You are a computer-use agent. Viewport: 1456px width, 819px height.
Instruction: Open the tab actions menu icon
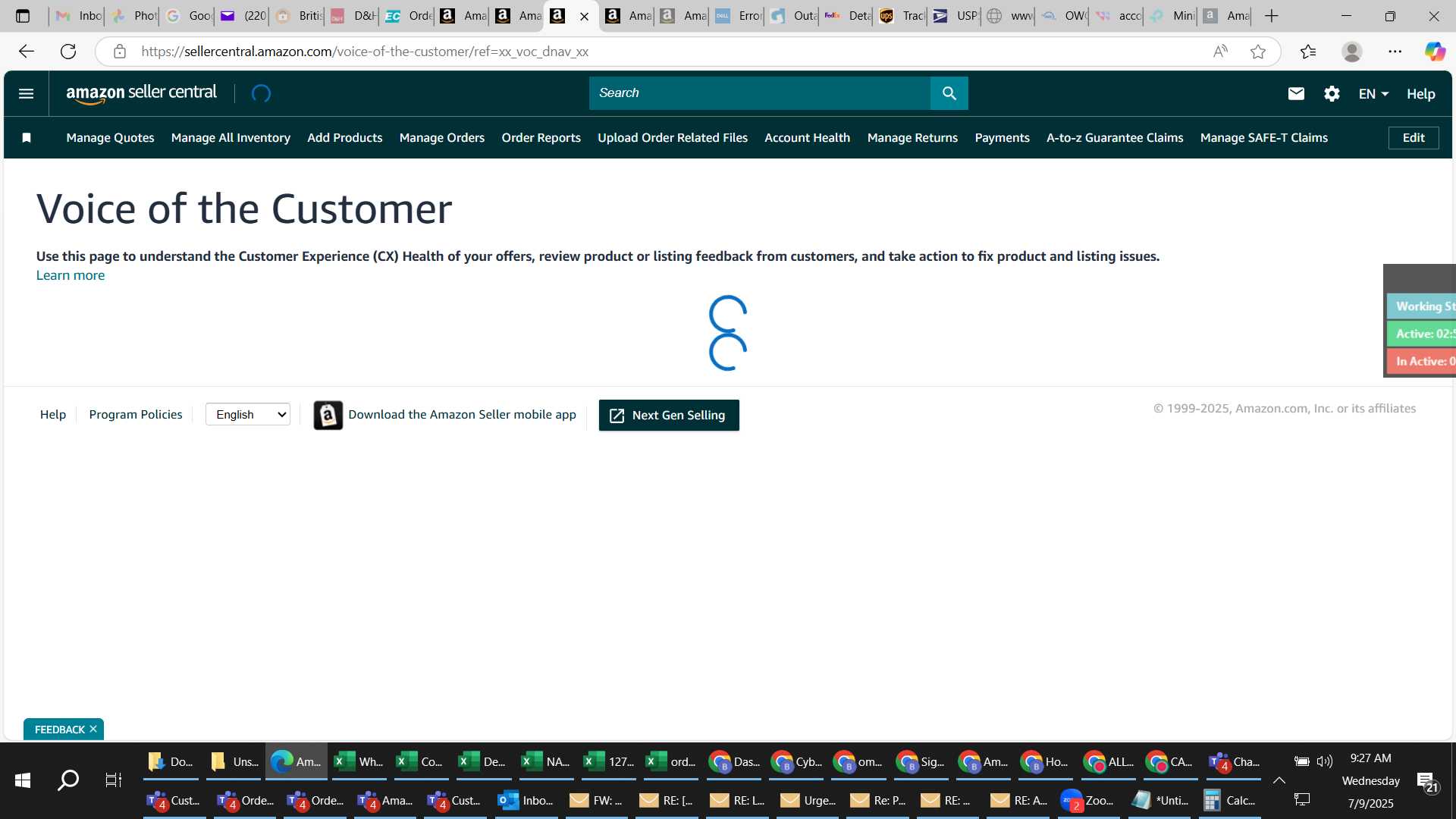coord(23,16)
